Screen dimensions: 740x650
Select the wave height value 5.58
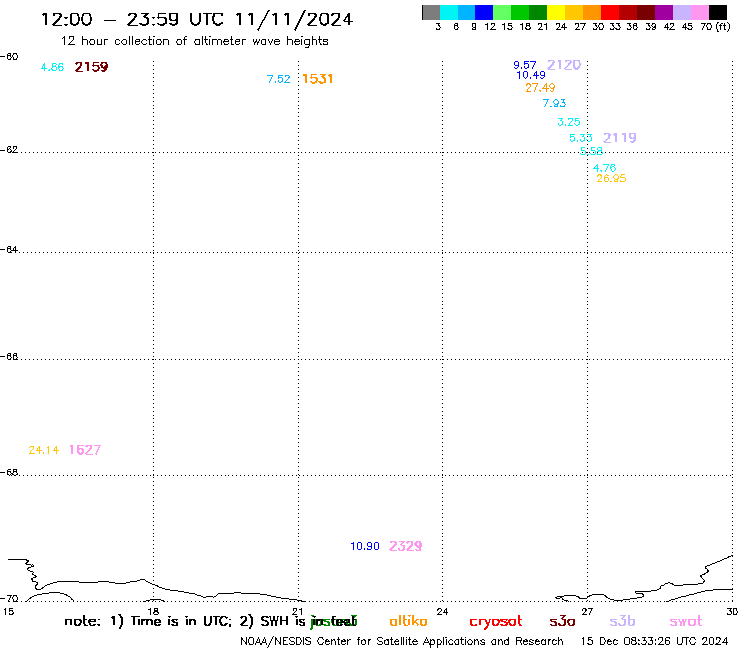591,151
